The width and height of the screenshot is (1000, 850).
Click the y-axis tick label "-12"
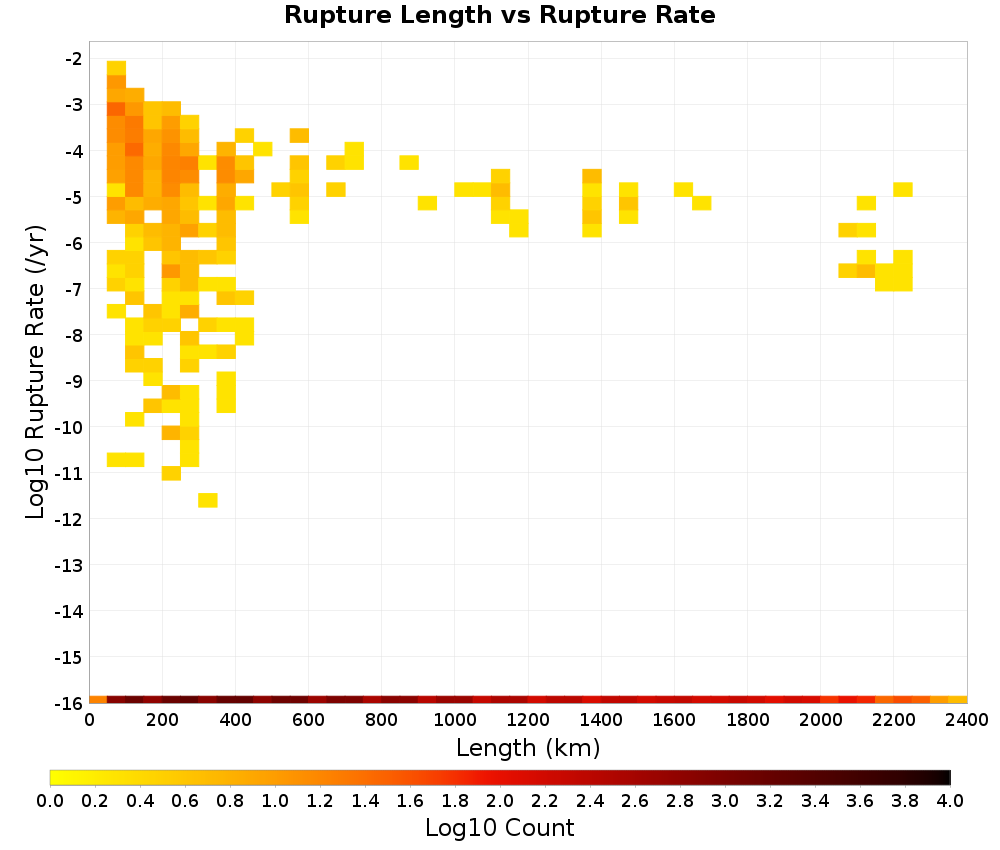tap(69, 519)
